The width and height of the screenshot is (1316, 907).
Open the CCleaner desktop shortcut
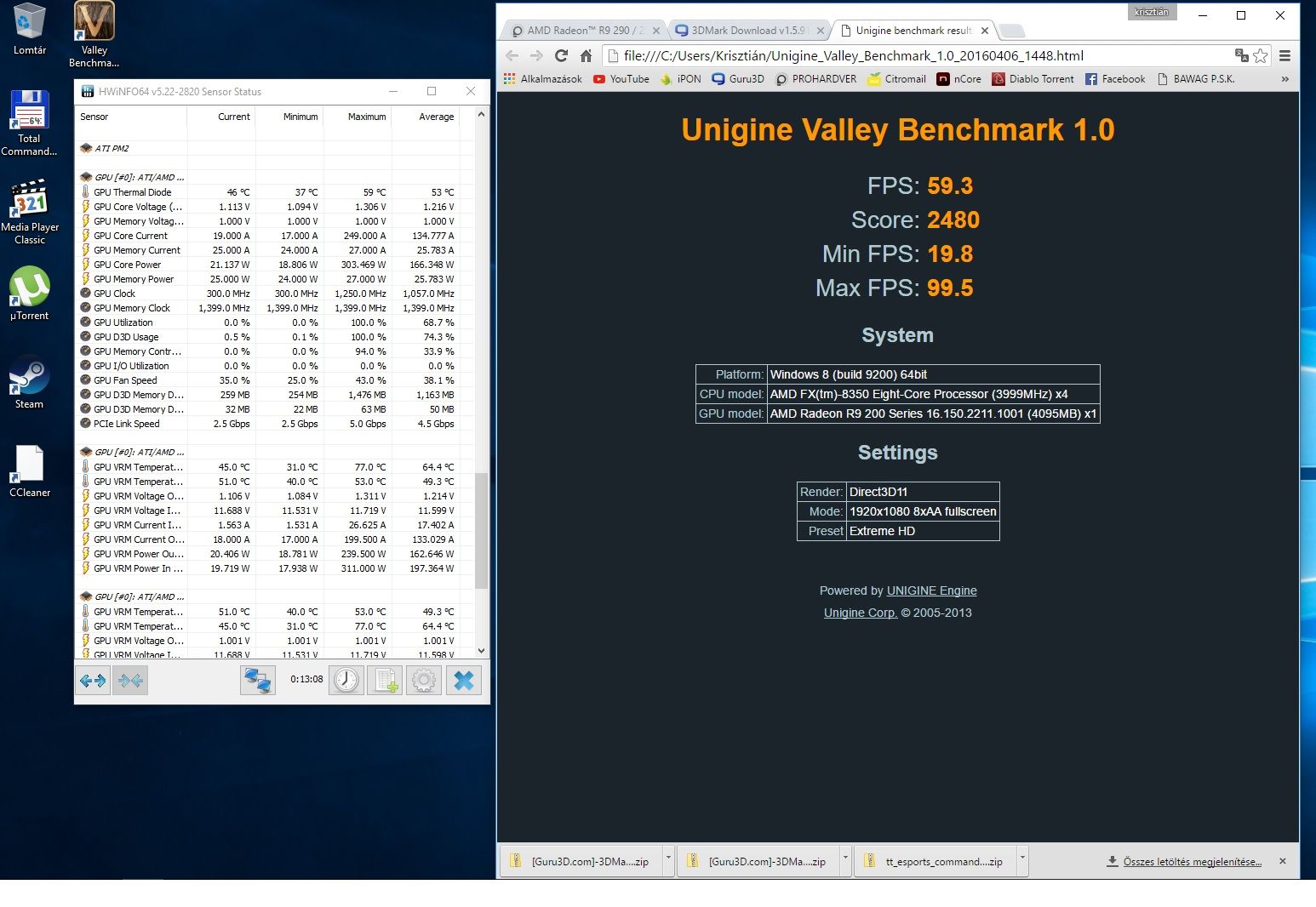tap(30, 471)
